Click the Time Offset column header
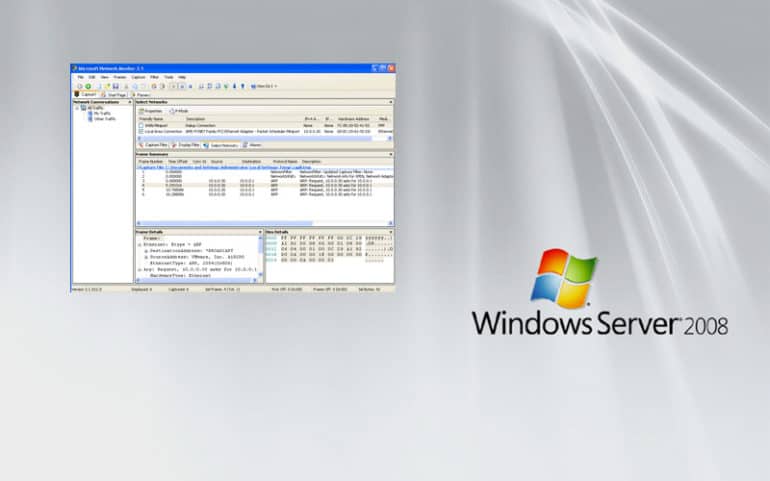This screenshot has width=770, height=481. tap(178, 162)
